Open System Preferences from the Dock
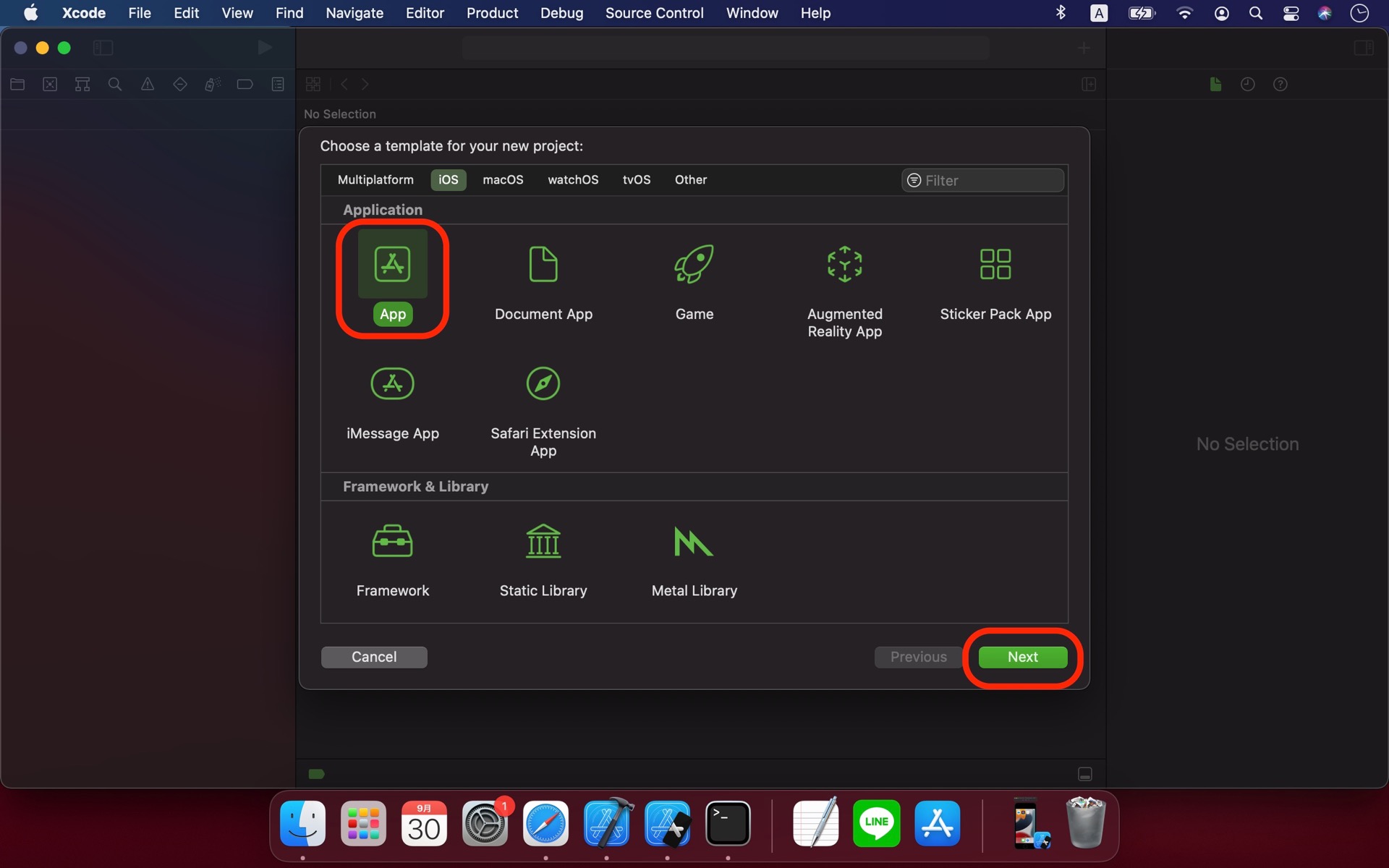The width and height of the screenshot is (1389, 868). click(485, 823)
